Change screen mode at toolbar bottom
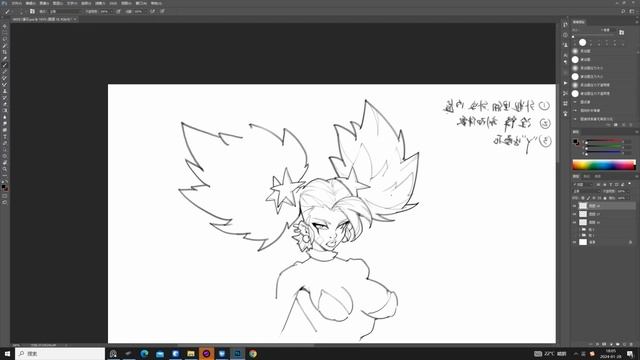The image size is (640, 360). [x=5, y=202]
